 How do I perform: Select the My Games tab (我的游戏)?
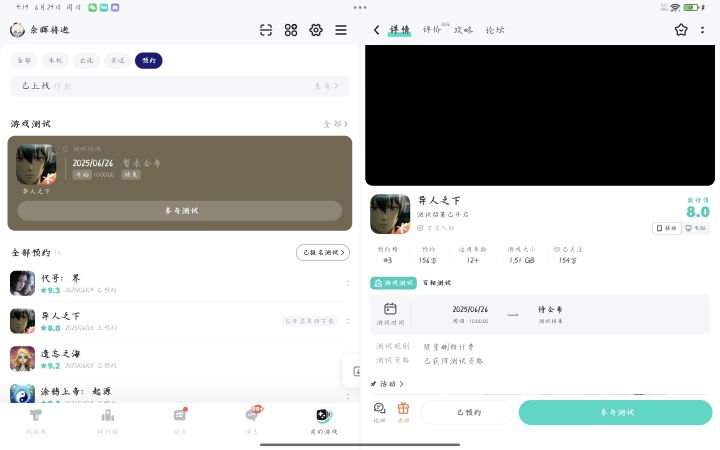coord(324,422)
